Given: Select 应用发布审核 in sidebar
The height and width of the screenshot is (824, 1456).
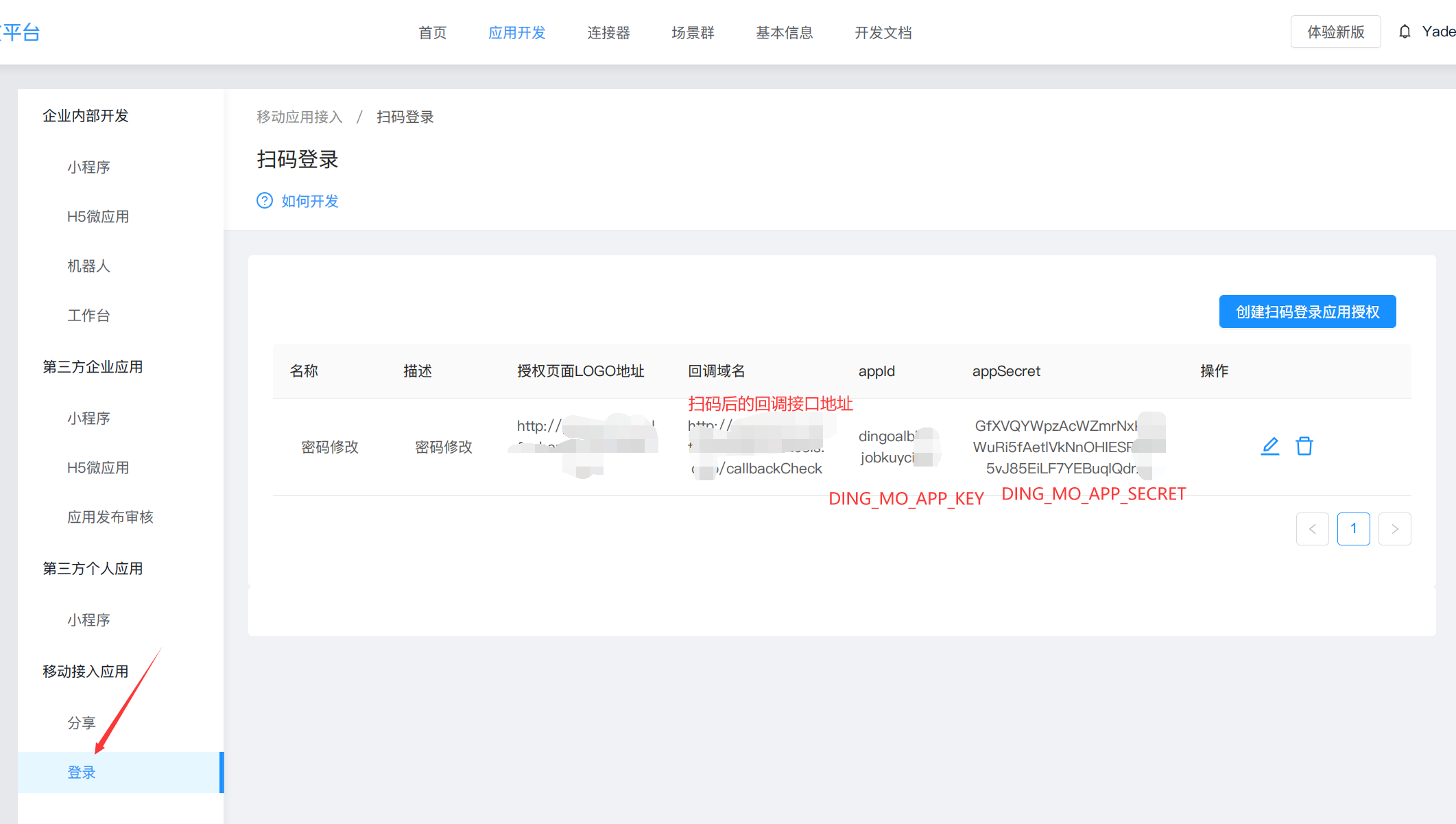Looking at the screenshot, I should 110,517.
